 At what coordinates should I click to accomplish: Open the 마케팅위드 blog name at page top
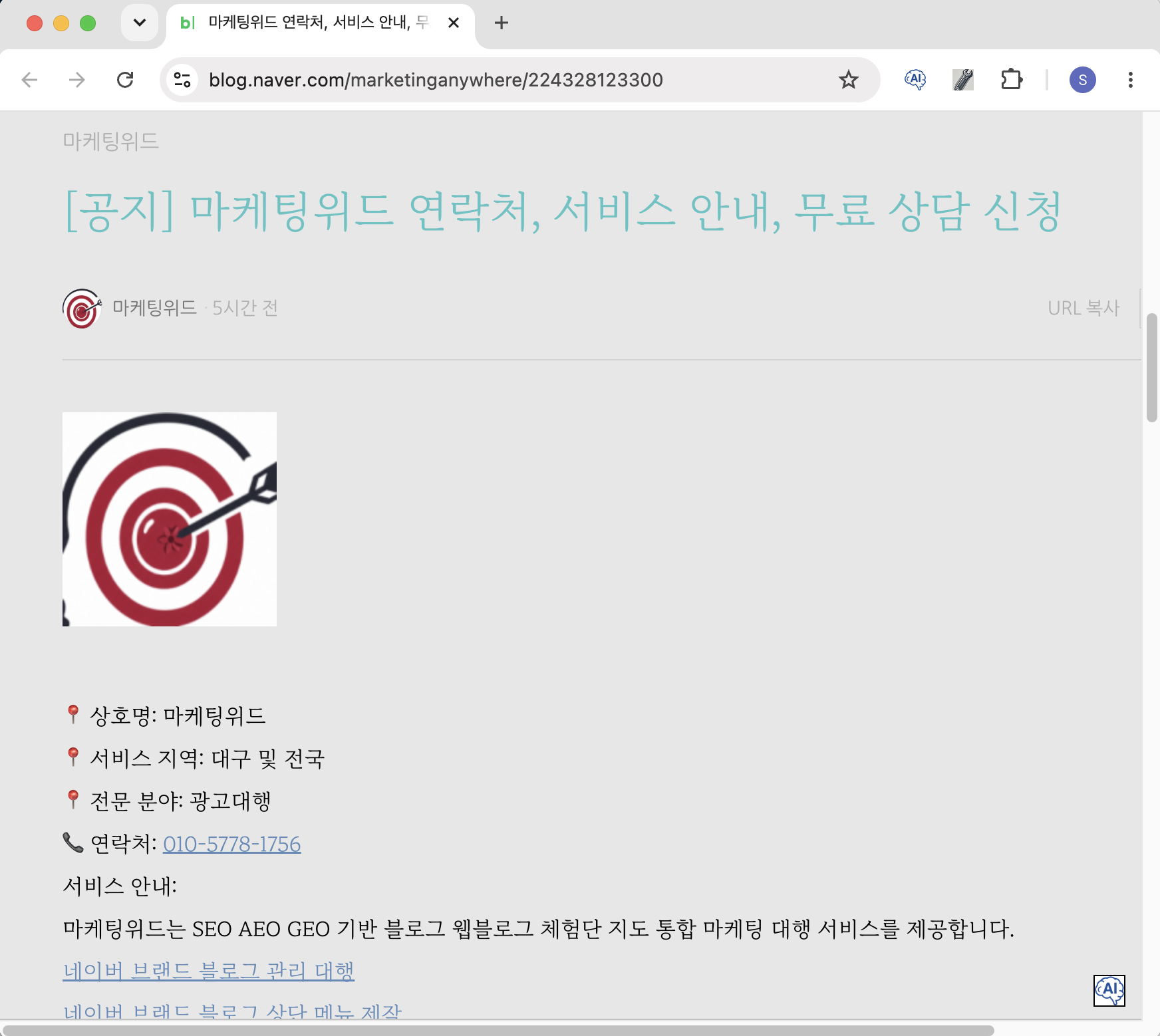pos(110,141)
